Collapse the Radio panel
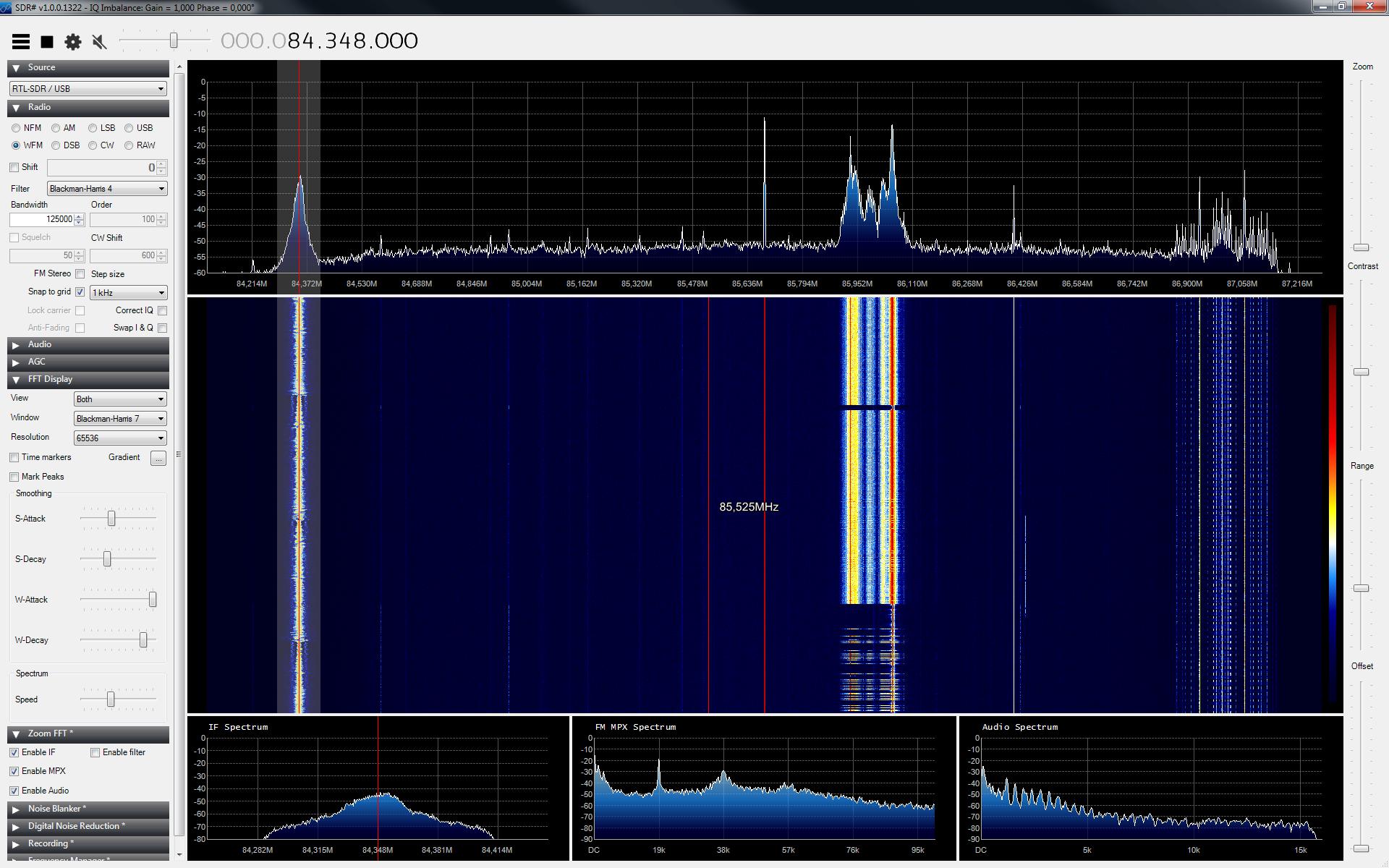This screenshot has height=868, width=1389. click(x=88, y=107)
